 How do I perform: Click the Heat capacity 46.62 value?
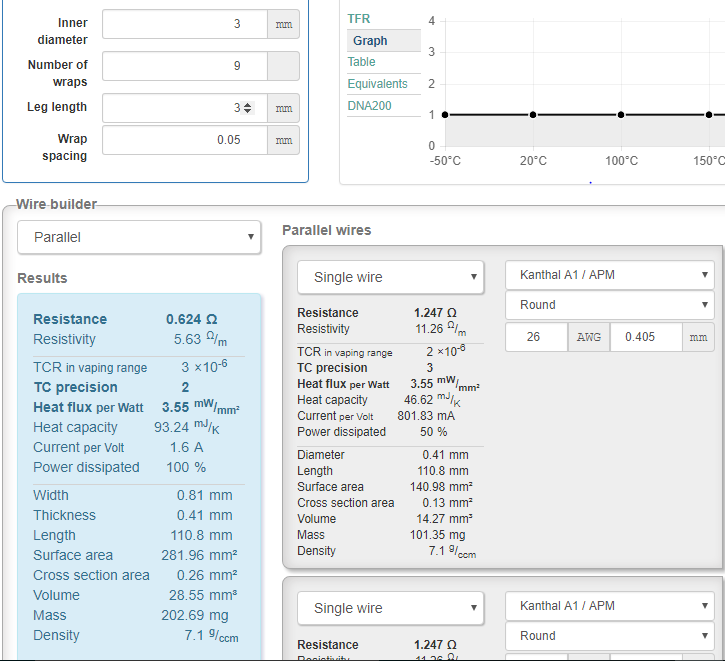418,400
